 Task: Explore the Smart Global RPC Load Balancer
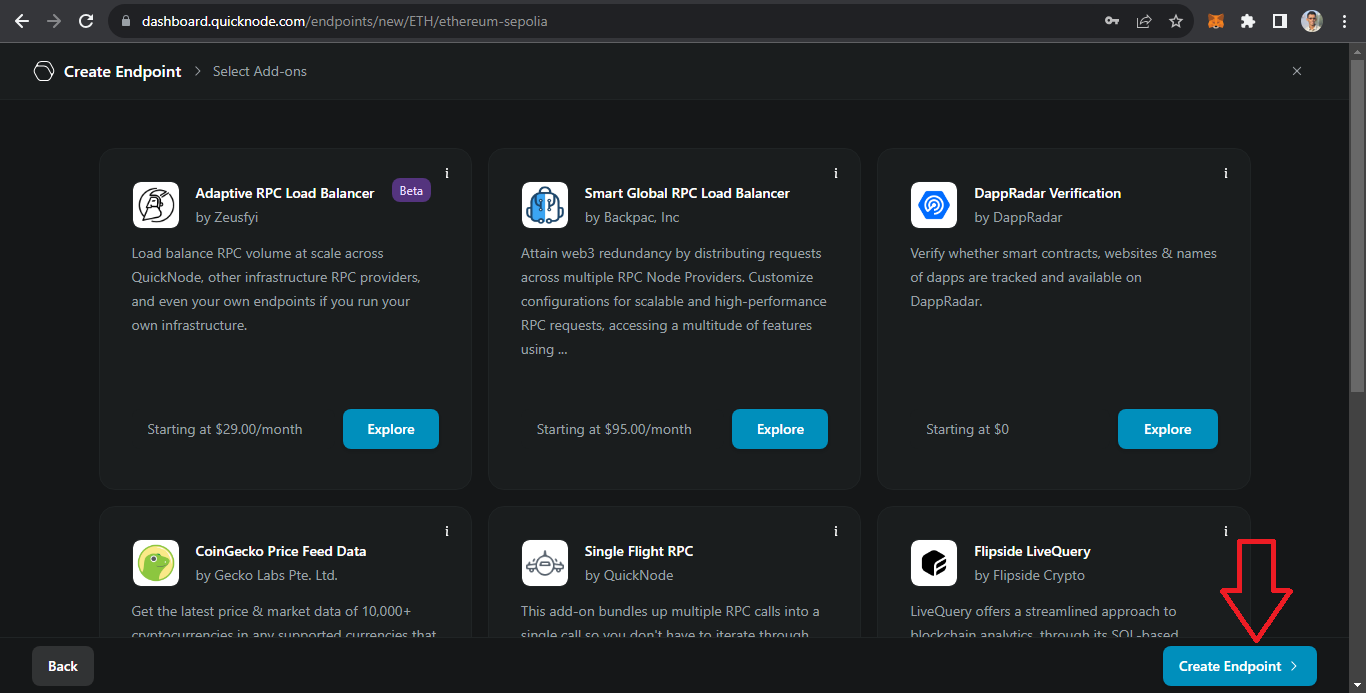pyautogui.click(x=780, y=429)
